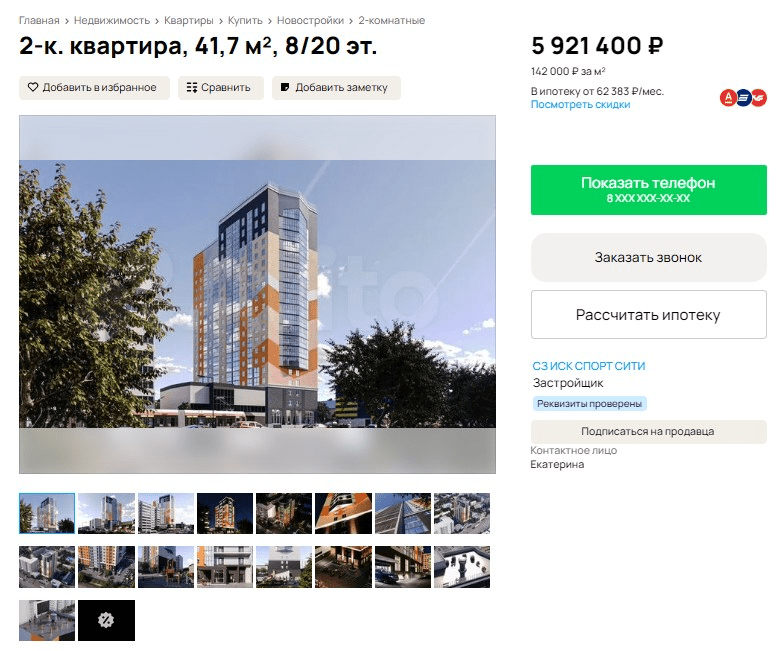Click the red Alfa bank logo icon
784x651 pixels.
pyautogui.click(x=728, y=98)
